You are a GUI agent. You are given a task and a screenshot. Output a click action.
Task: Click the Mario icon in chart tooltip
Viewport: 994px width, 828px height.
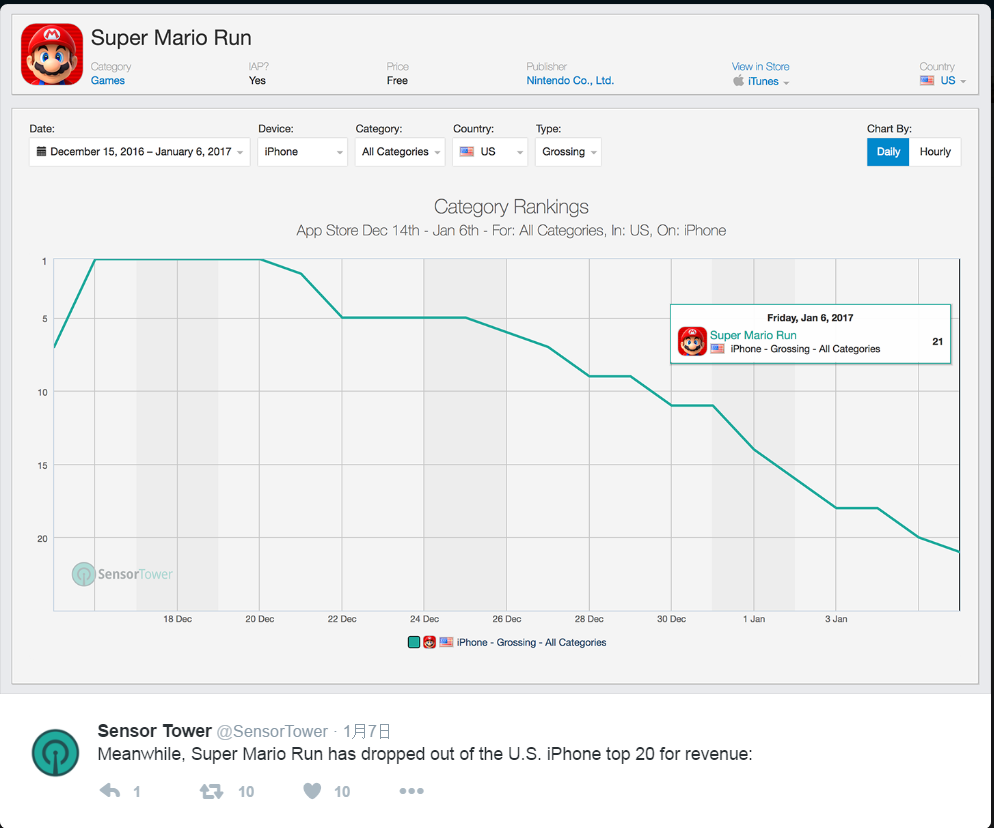coord(692,341)
